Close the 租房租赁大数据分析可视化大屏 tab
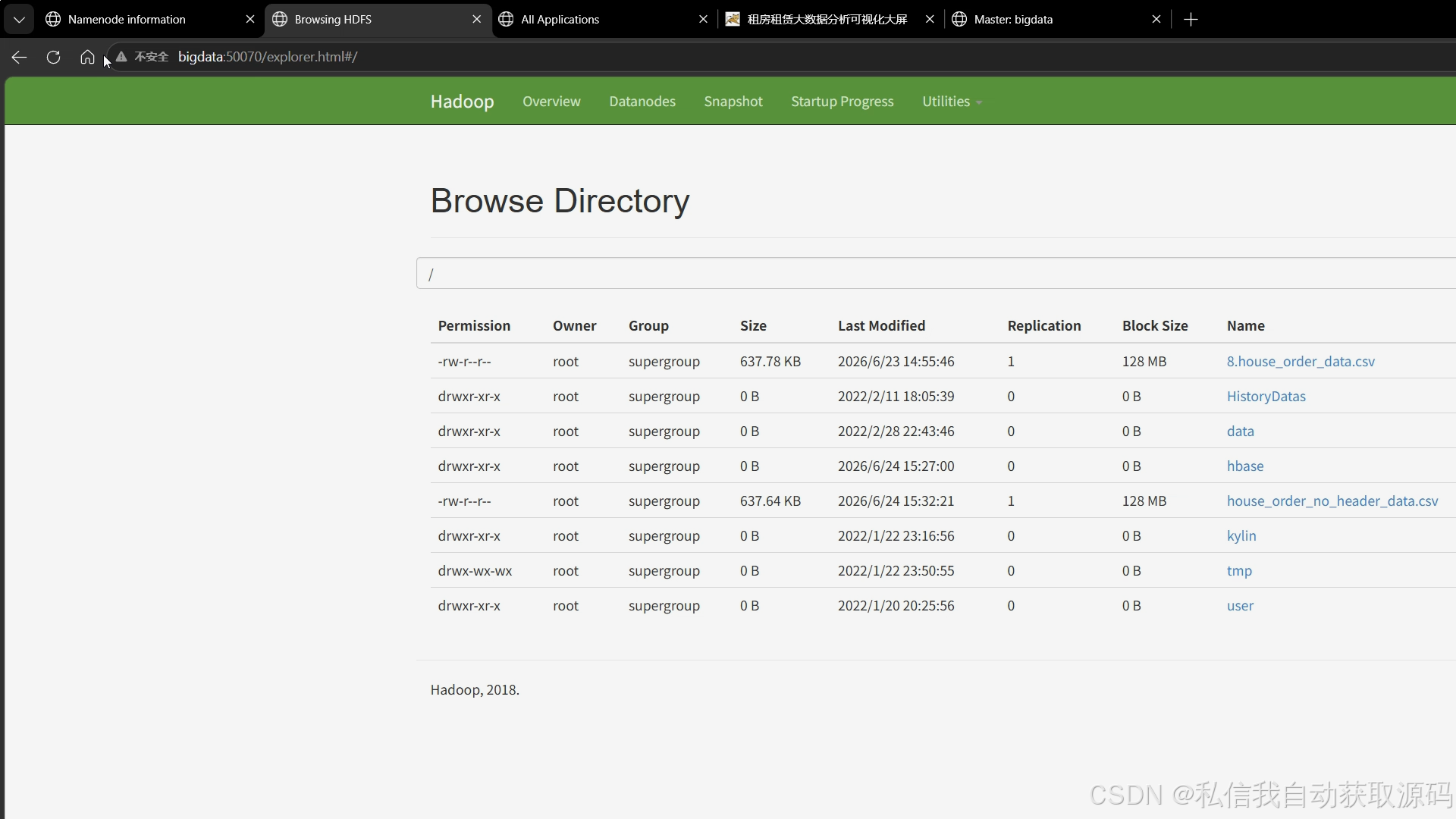The image size is (1456, 819). pyautogui.click(x=930, y=20)
